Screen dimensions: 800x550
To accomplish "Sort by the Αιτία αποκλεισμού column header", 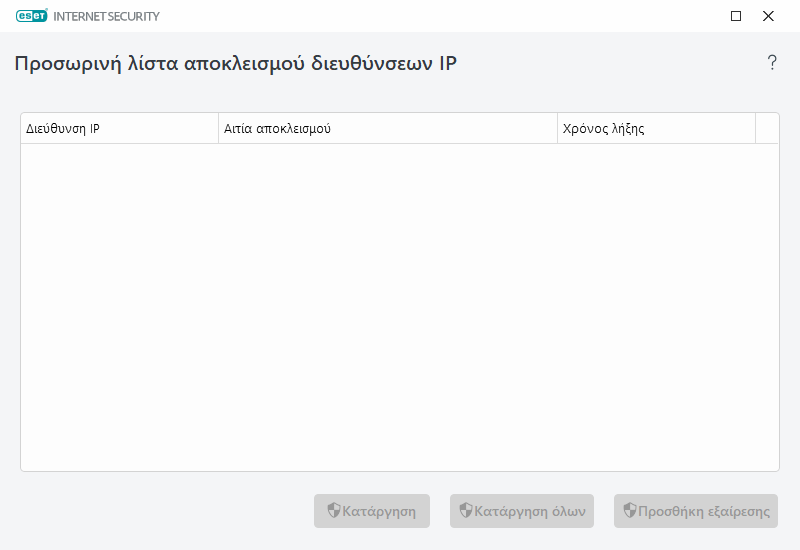I will pos(387,129).
